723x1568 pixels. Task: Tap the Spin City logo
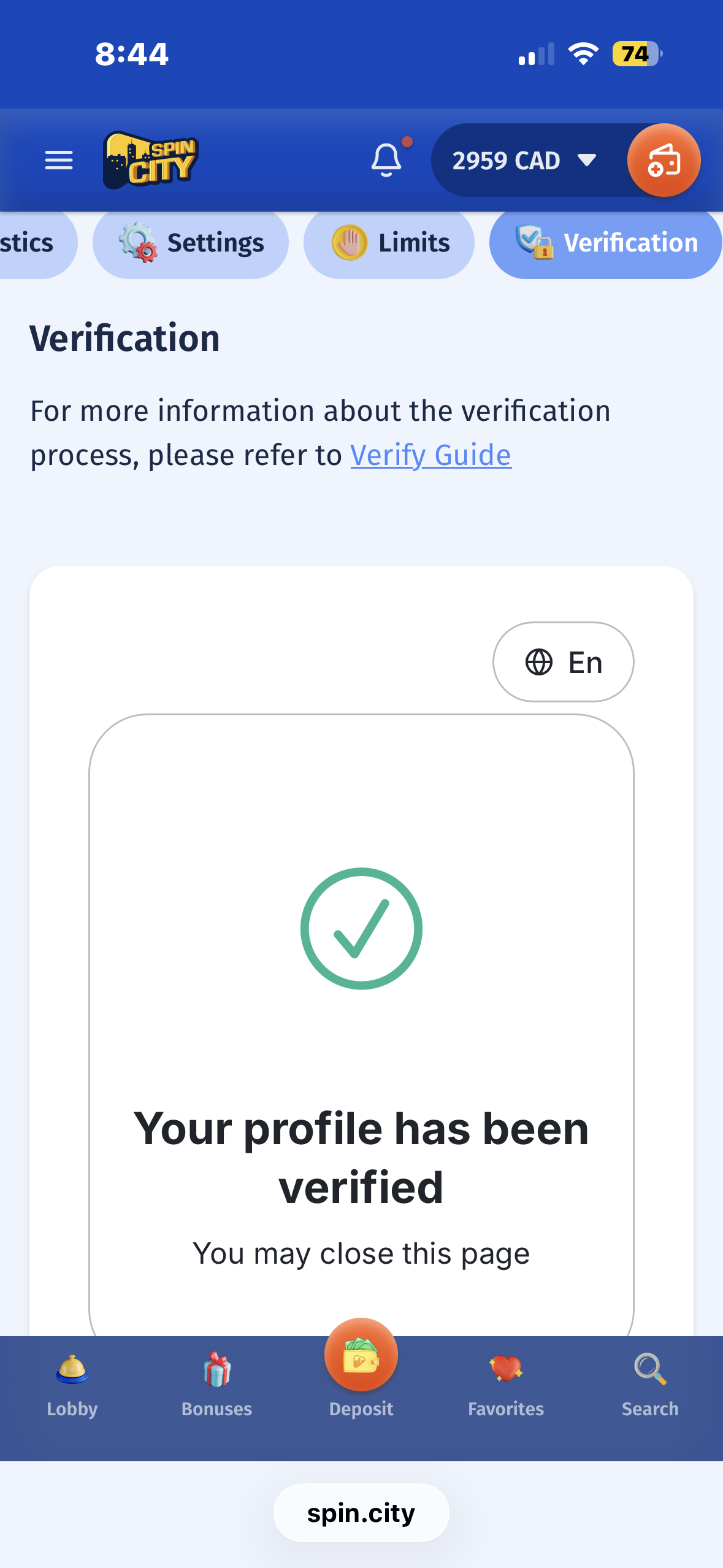pyautogui.click(x=150, y=160)
